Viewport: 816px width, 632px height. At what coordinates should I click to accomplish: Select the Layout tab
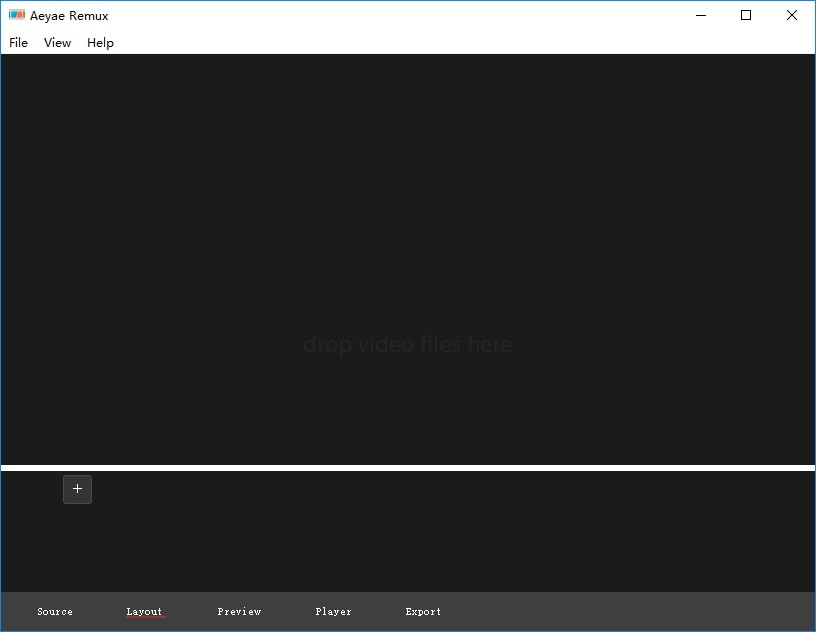click(x=144, y=612)
